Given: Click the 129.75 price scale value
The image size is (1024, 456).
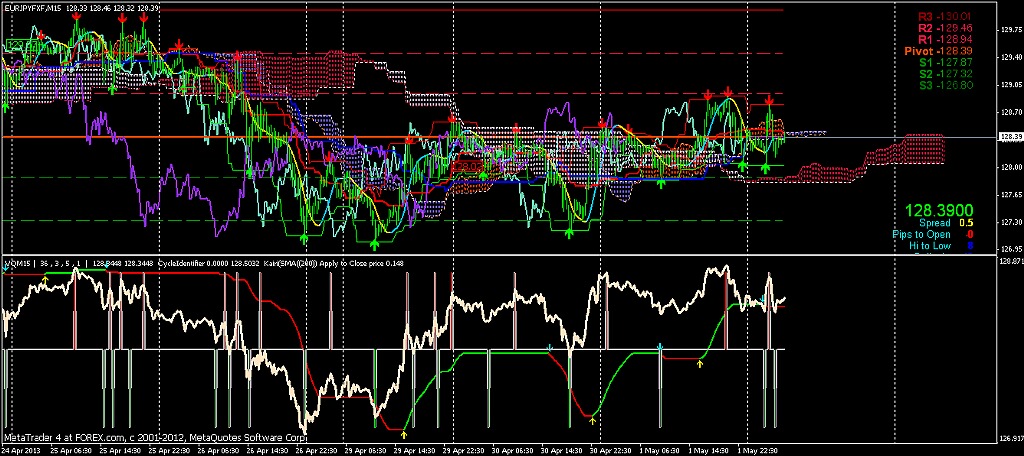Looking at the screenshot, I should [x=1010, y=29].
